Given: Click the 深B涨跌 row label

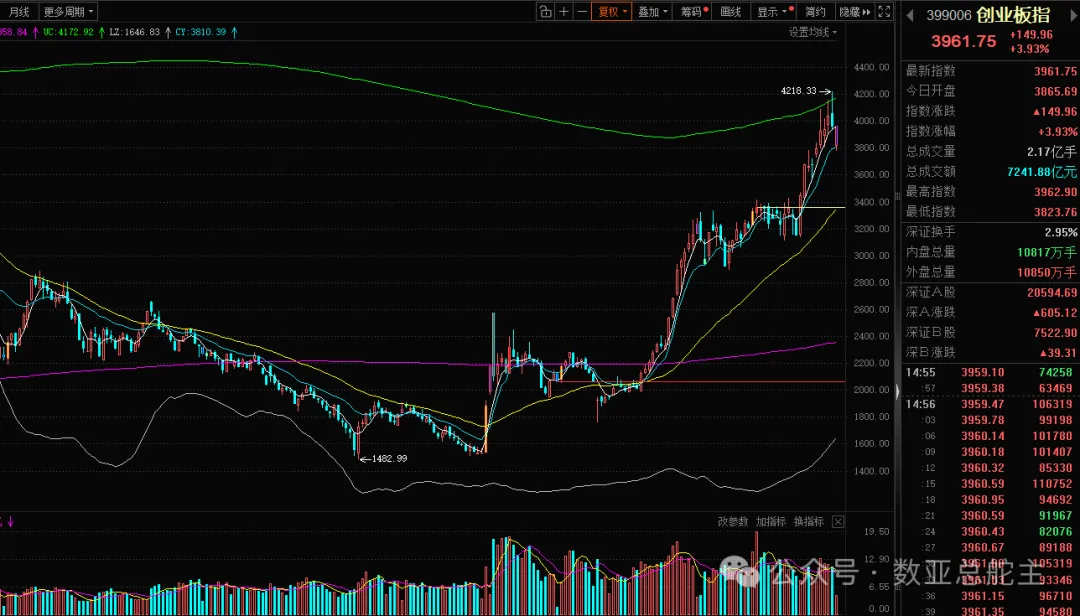Looking at the screenshot, I should pos(931,352).
